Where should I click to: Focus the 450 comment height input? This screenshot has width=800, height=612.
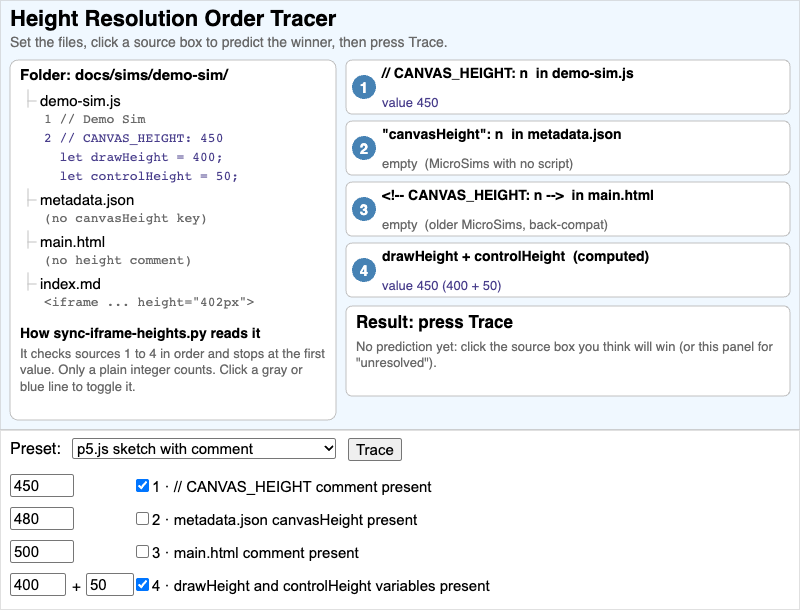pos(42,486)
